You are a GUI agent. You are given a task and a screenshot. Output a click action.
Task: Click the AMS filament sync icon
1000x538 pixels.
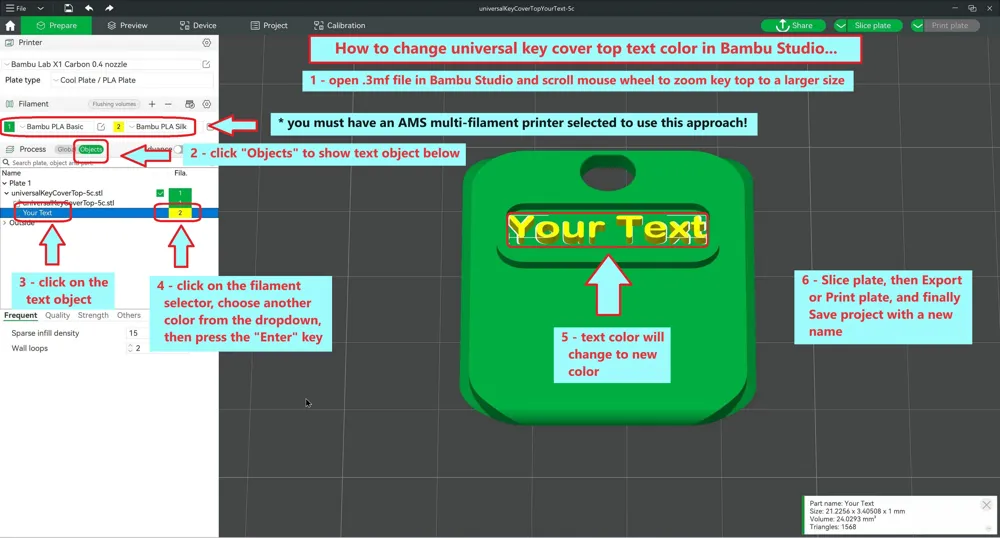[189, 104]
